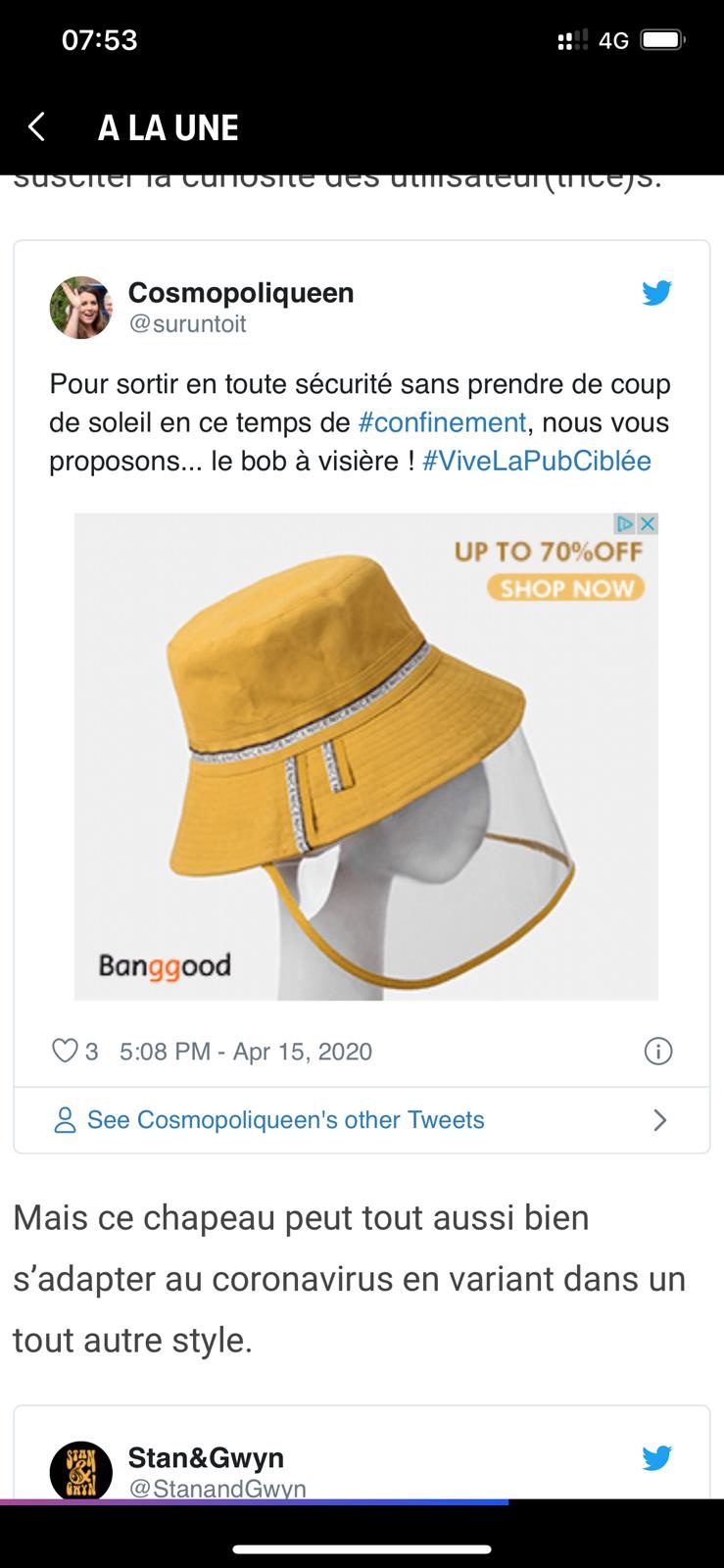Viewport: 724px width, 1568px height.
Task: Like the tweet with heart icon
Action: coord(65,1052)
